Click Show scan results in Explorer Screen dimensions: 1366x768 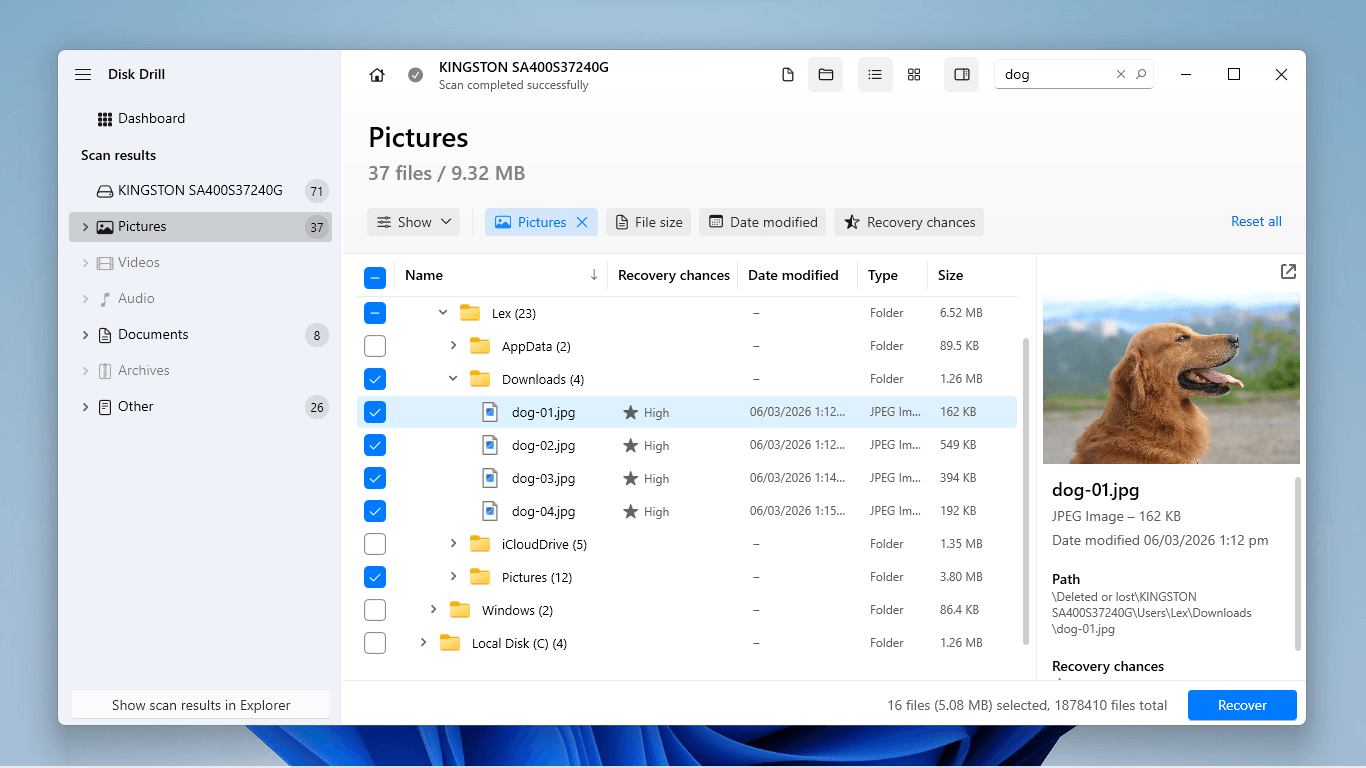(201, 705)
